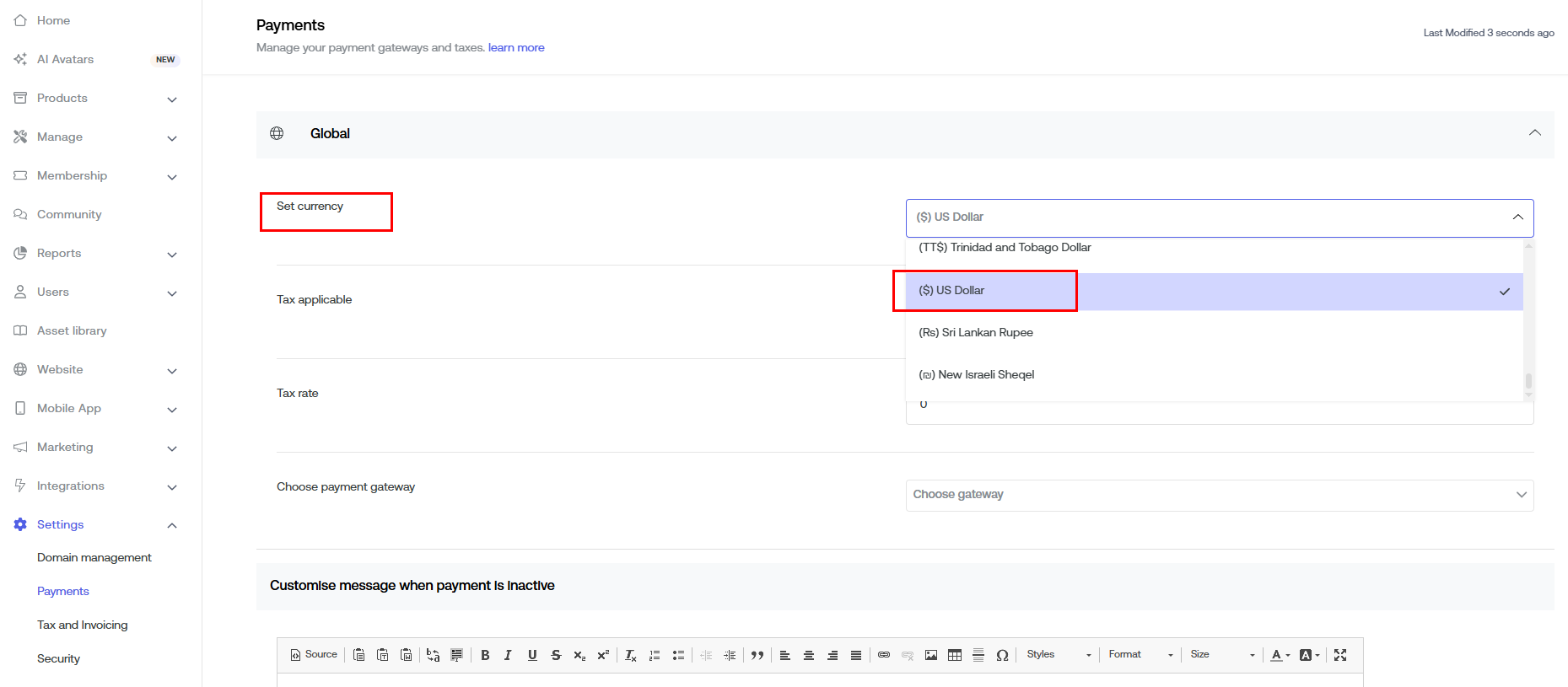Collapse the Global section

1534,133
